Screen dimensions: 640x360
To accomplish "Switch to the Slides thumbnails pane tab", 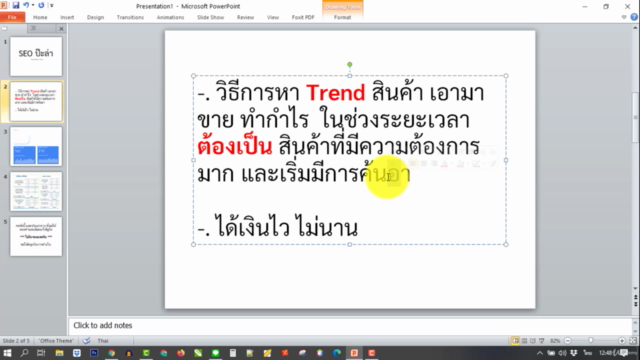I will click(x=5, y=28).
